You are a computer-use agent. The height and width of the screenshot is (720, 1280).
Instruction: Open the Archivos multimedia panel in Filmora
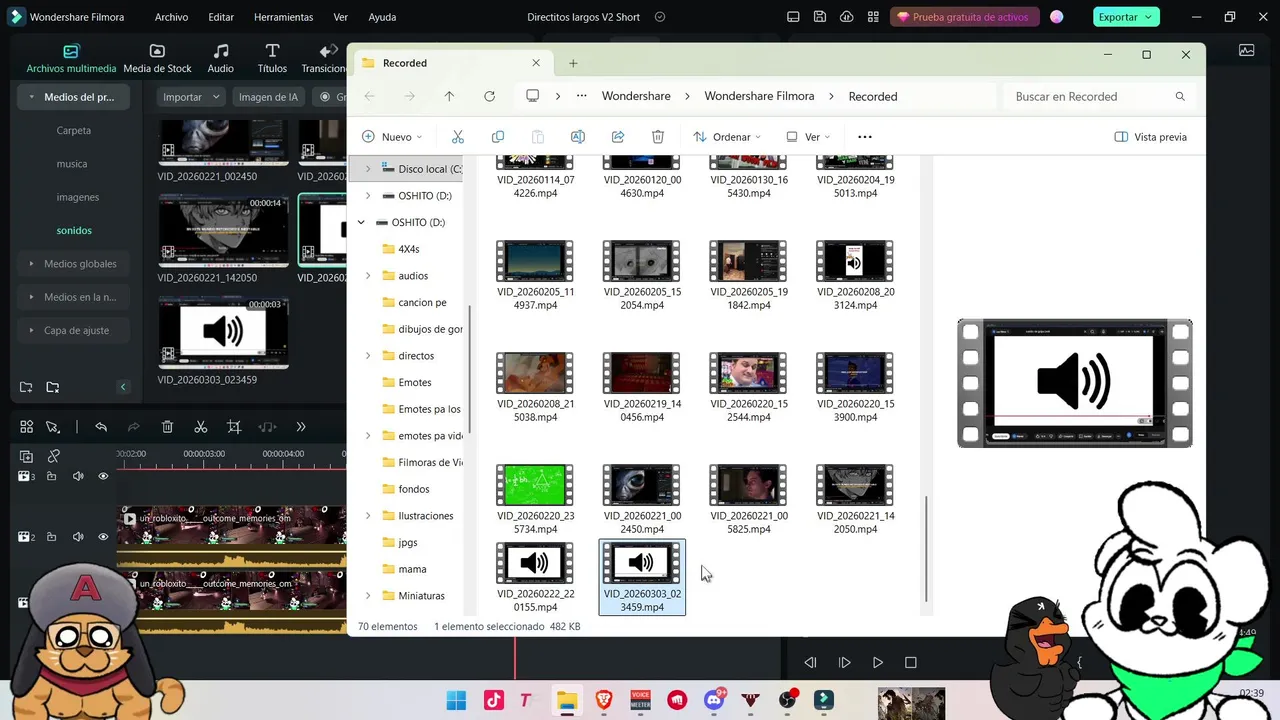coord(71,59)
